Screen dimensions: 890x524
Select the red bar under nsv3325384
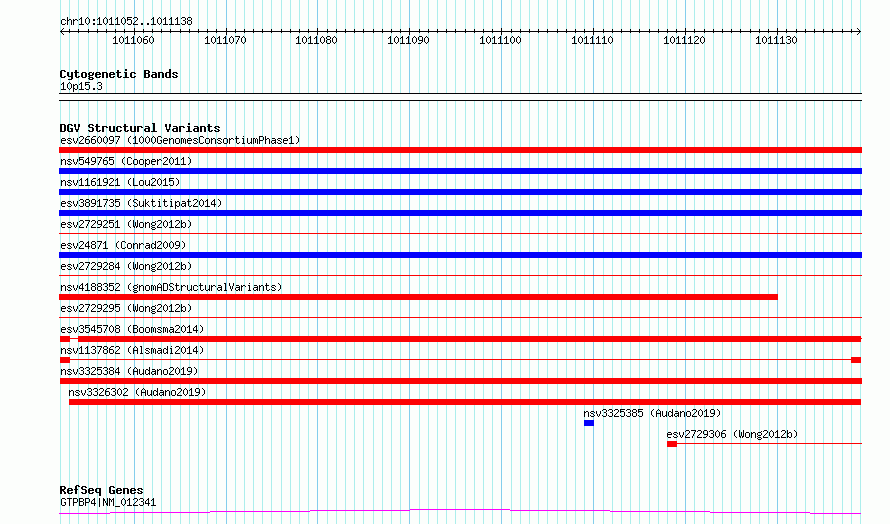point(460,381)
